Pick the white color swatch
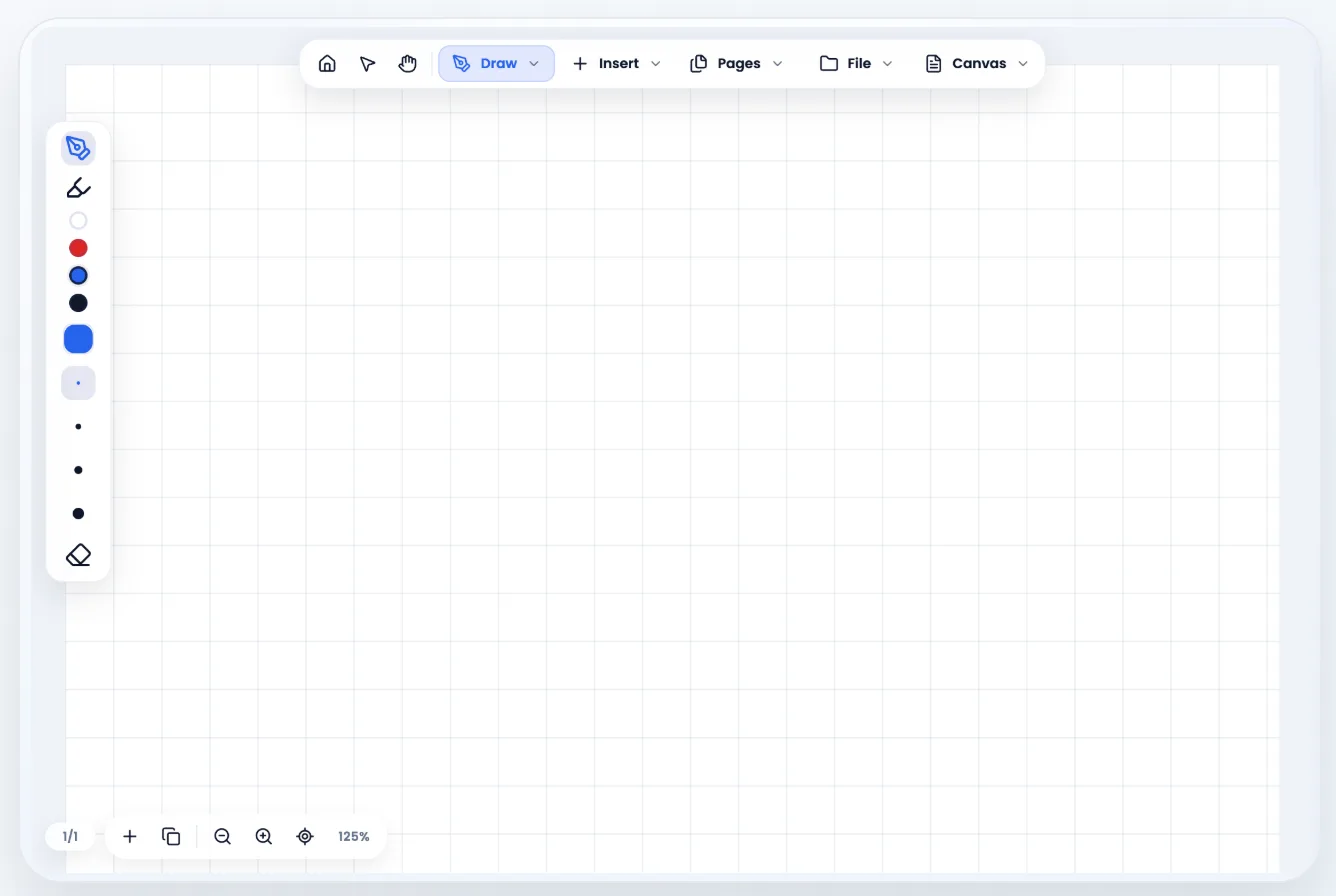Screen dimensions: 1336x896 [x=78, y=221]
